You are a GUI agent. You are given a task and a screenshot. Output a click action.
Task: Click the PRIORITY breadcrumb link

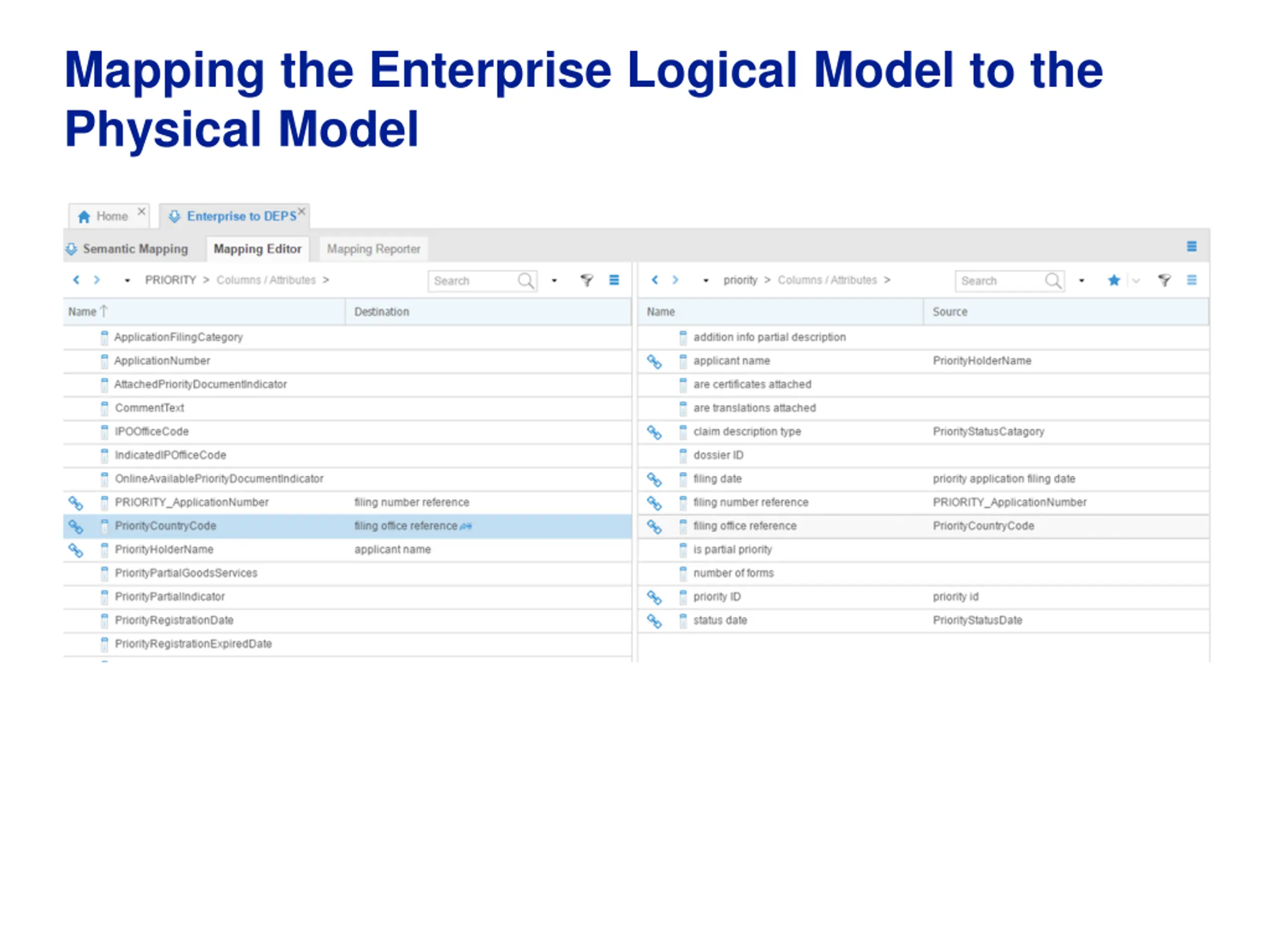171,280
